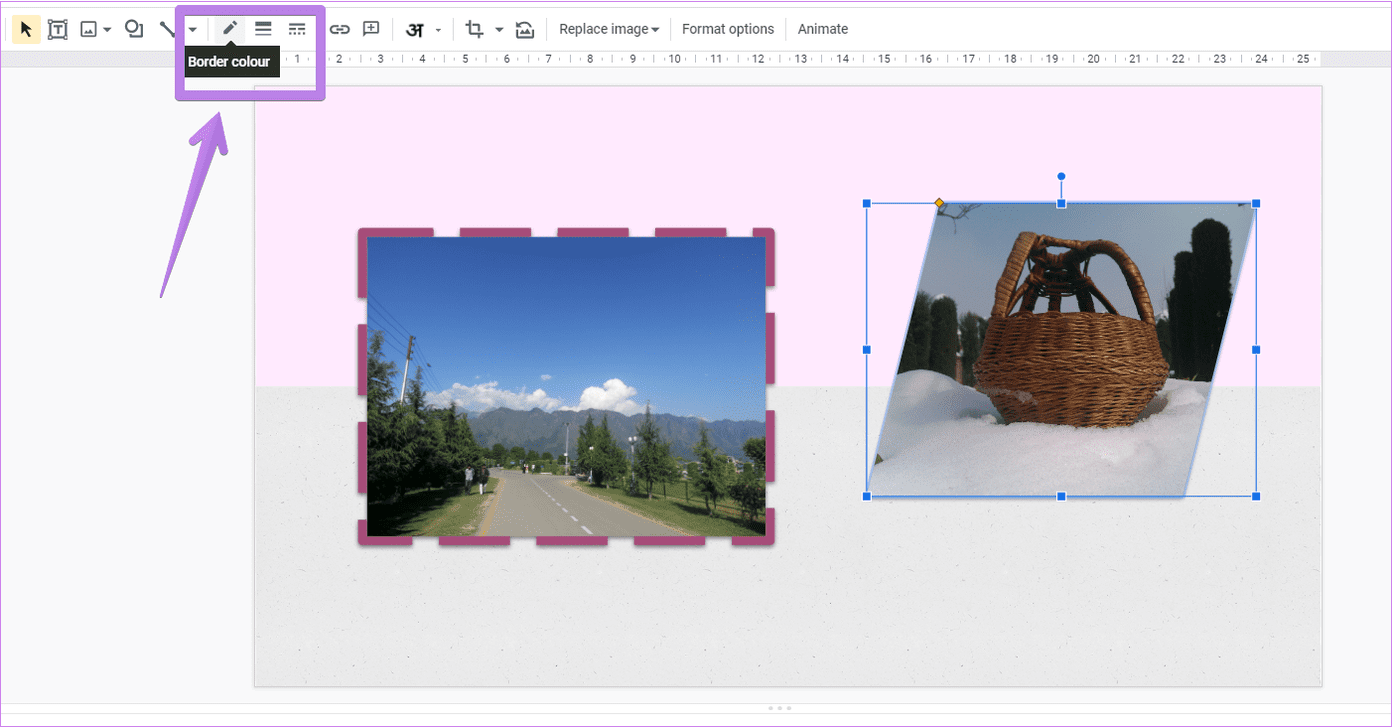Image resolution: width=1392 pixels, height=727 pixels.
Task: Click the Animate button
Action: coord(823,29)
